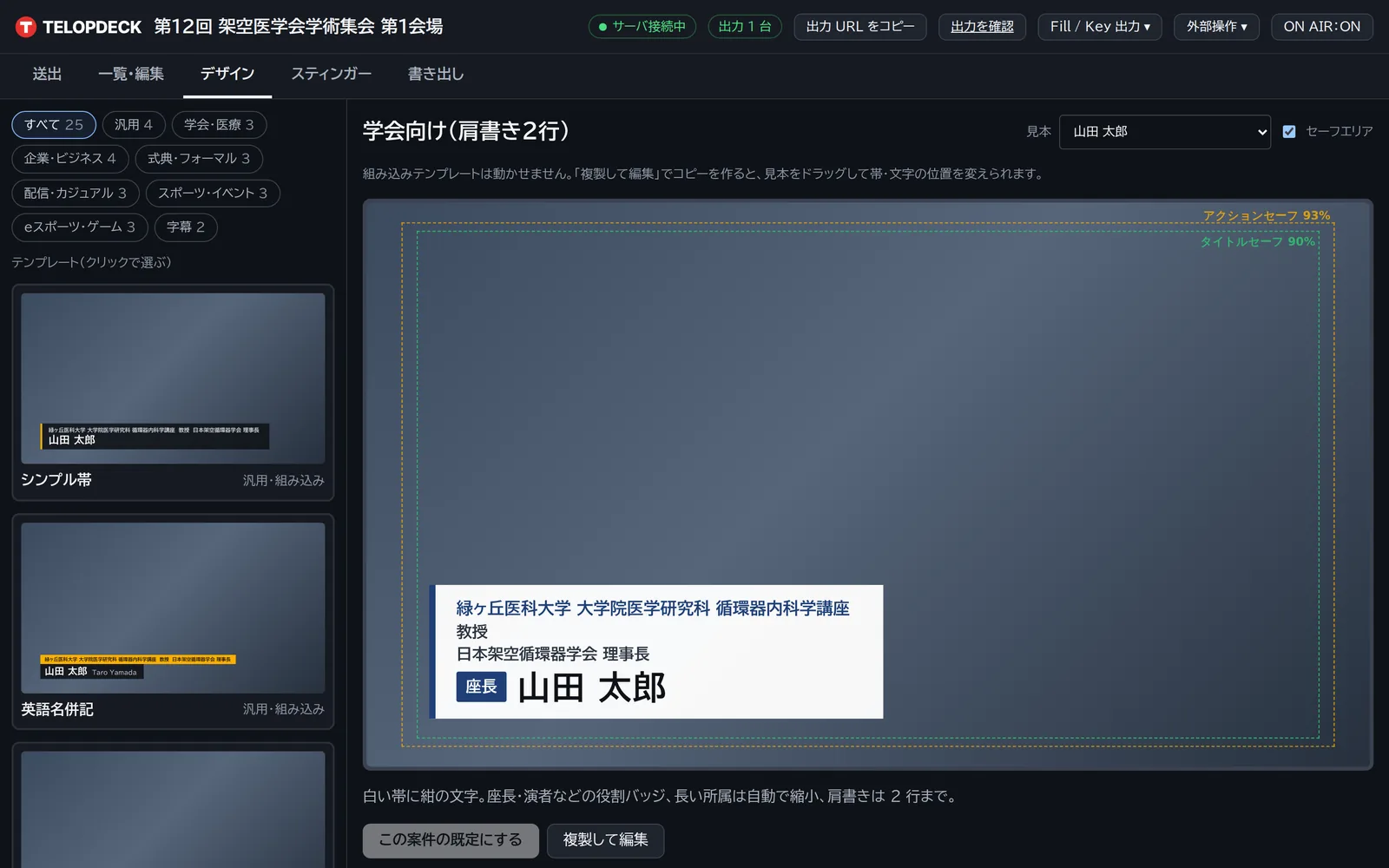Click the アクションセーフ 93% label
The width and height of the screenshot is (1389, 868).
click(1267, 215)
